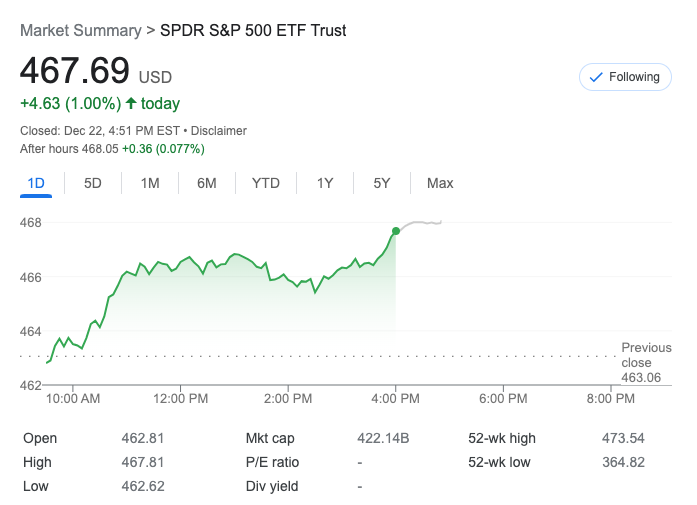Open the Disclaimer link

[x=218, y=131]
